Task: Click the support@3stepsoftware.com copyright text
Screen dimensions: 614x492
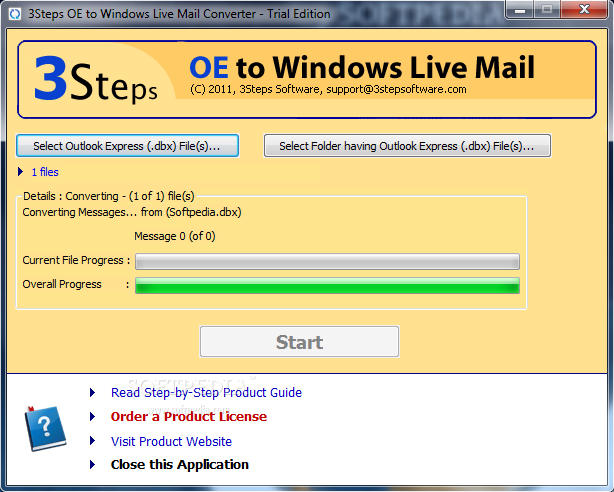Action: [x=328, y=89]
